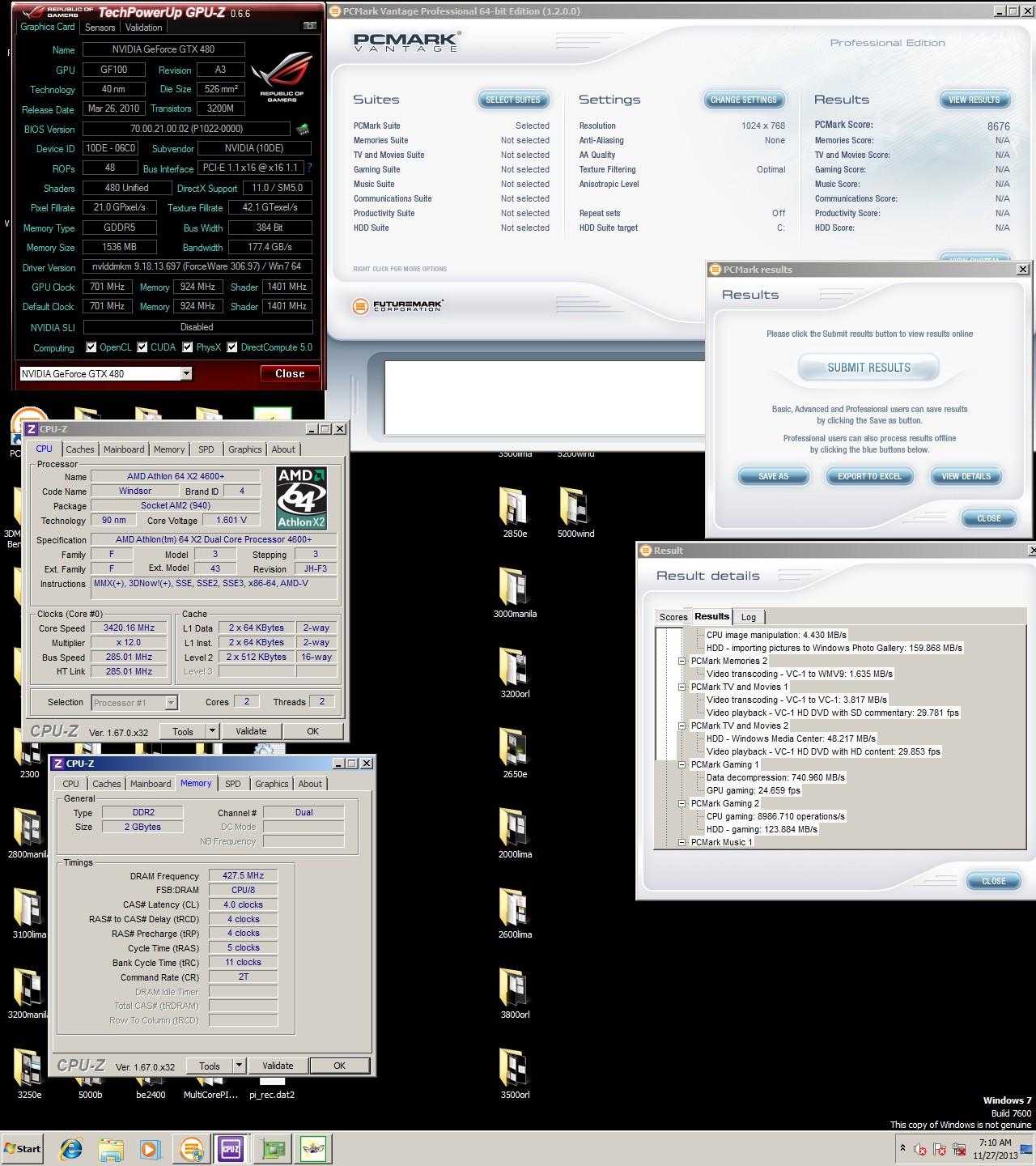Click Validate in the CPU-Z memory window
The image size is (1036, 1166).
click(278, 1066)
